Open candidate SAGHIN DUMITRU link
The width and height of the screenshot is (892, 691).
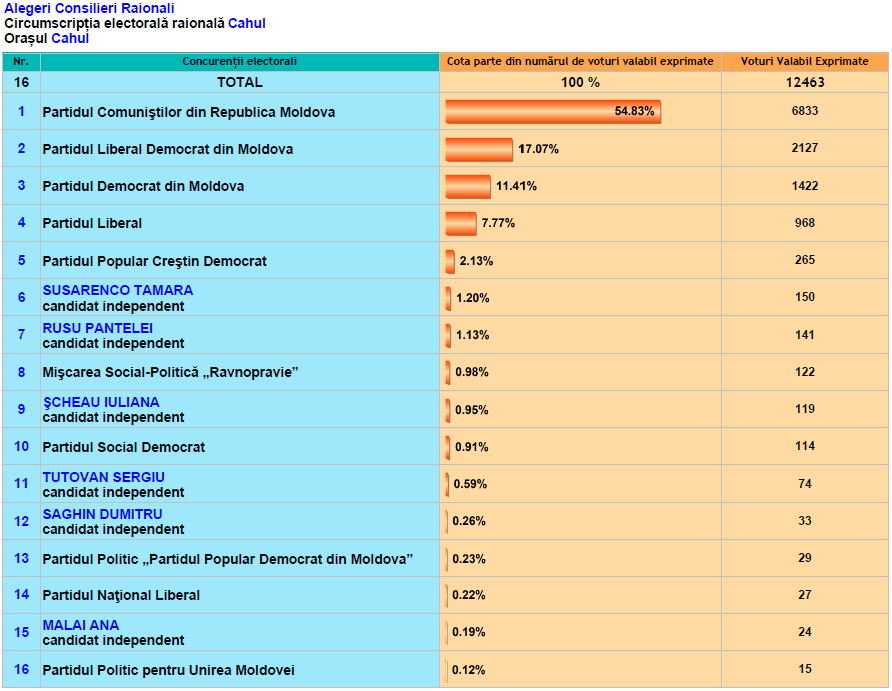[x=102, y=514]
